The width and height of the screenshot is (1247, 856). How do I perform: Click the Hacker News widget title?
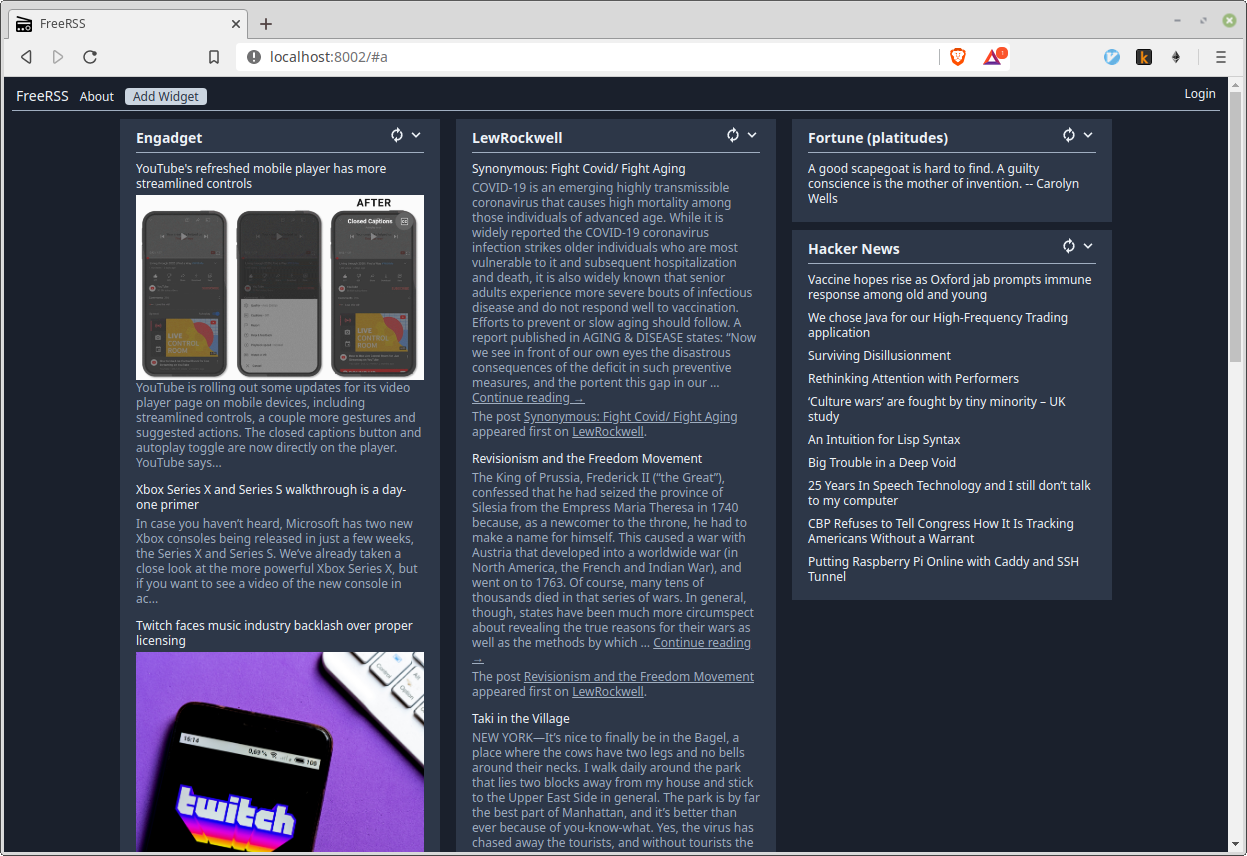[x=854, y=249]
